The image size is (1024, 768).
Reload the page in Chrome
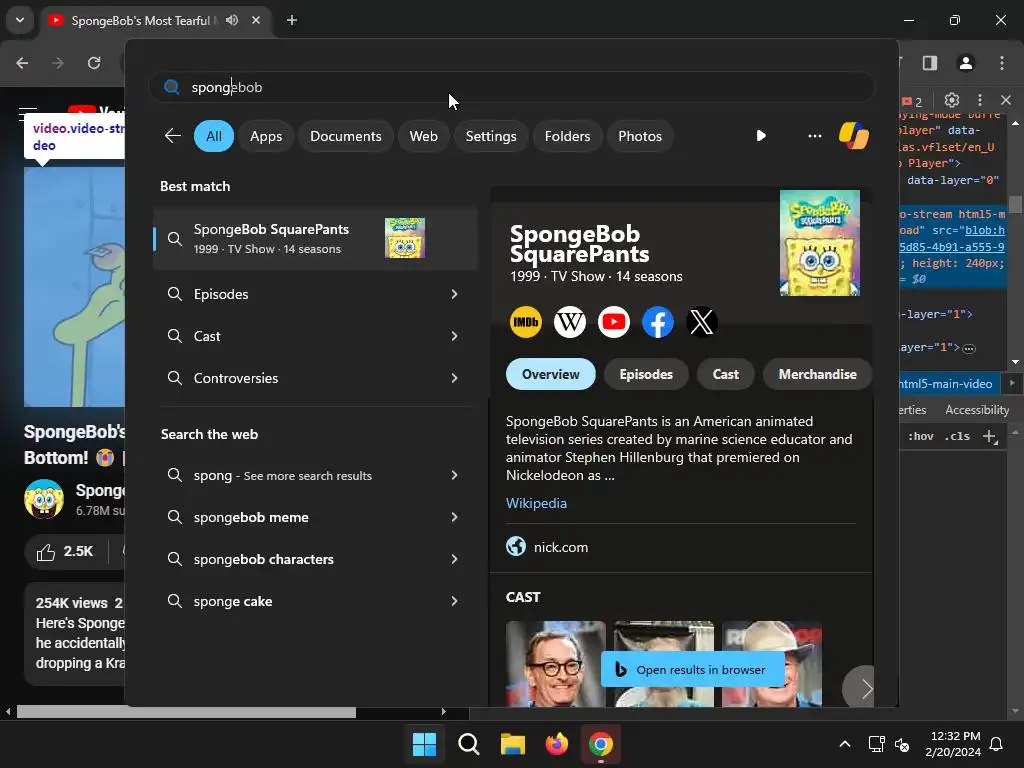click(94, 63)
